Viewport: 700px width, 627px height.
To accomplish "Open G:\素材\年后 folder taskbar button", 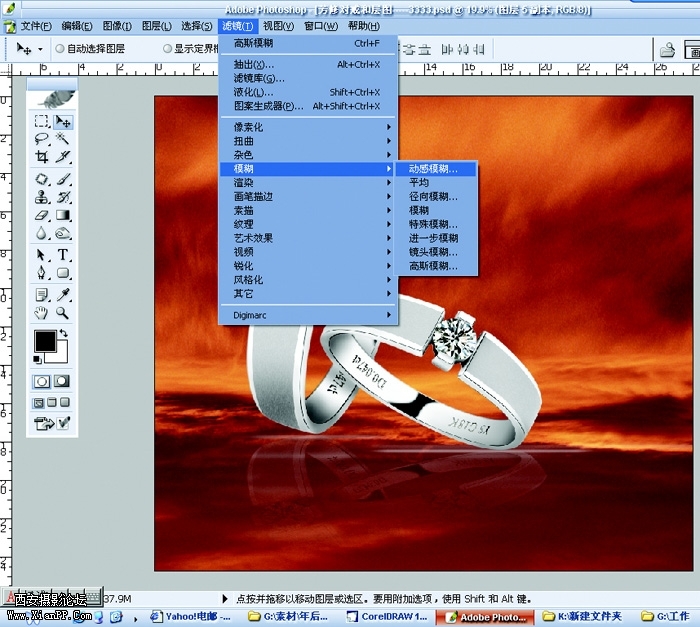I will tap(288, 617).
